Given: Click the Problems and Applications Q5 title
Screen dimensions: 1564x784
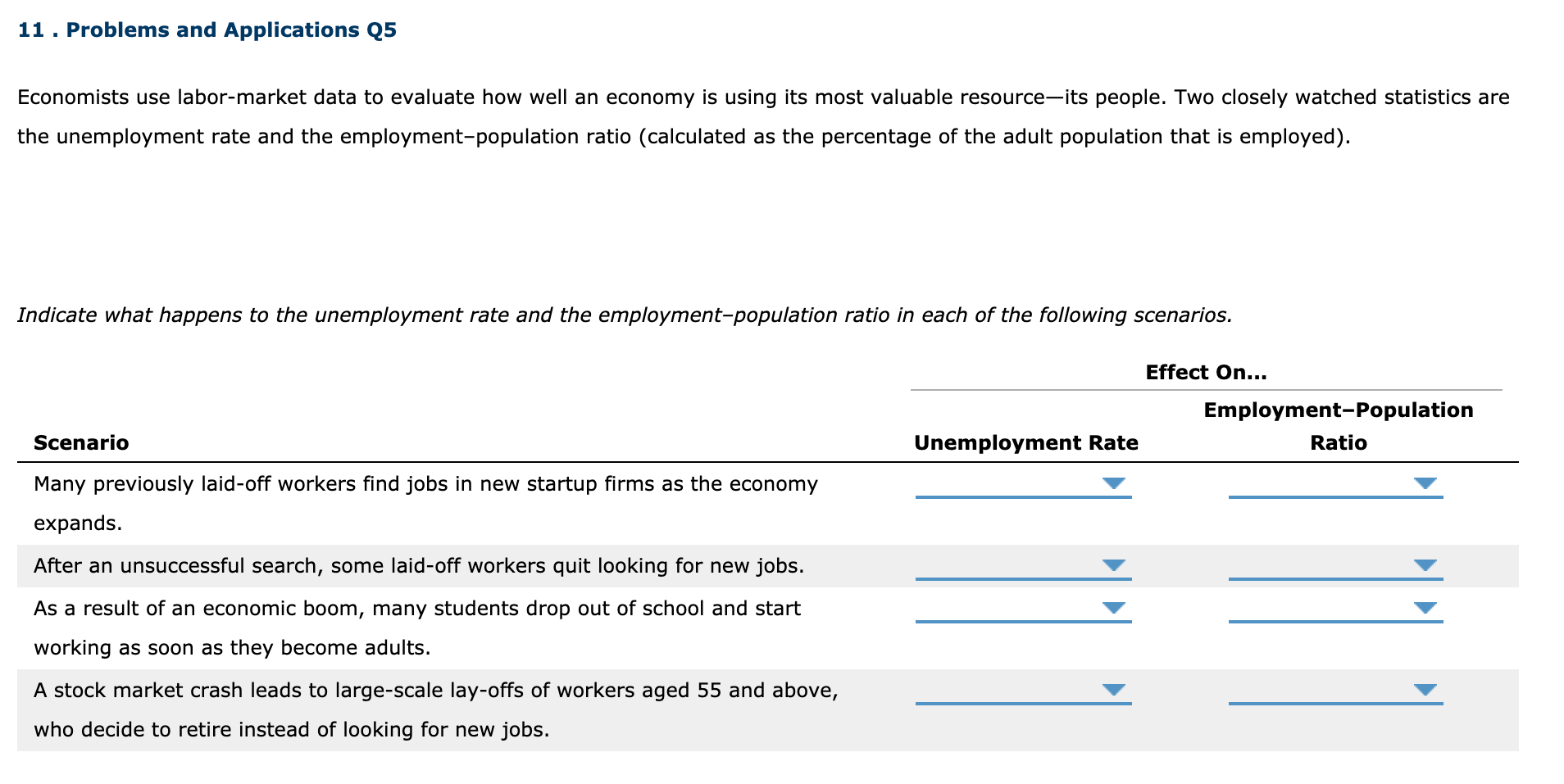Looking at the screenshot, I should click(207, 29).
